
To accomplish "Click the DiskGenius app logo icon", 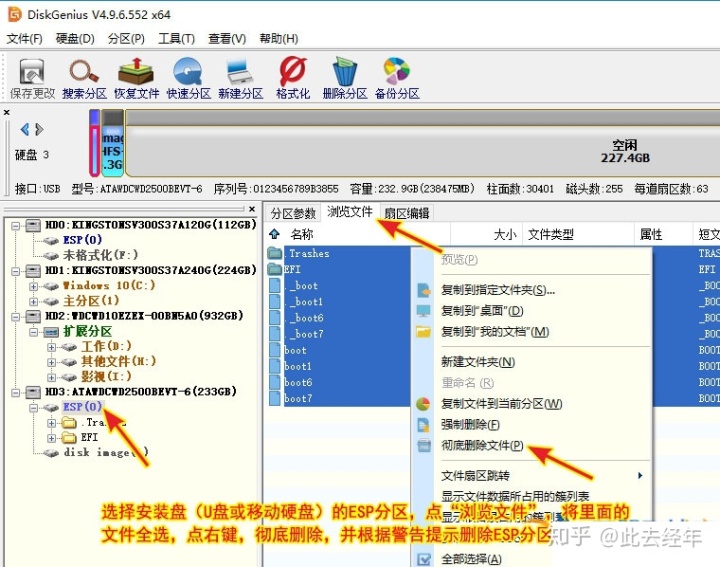I will pyautogui.click(x=15, y=14).
